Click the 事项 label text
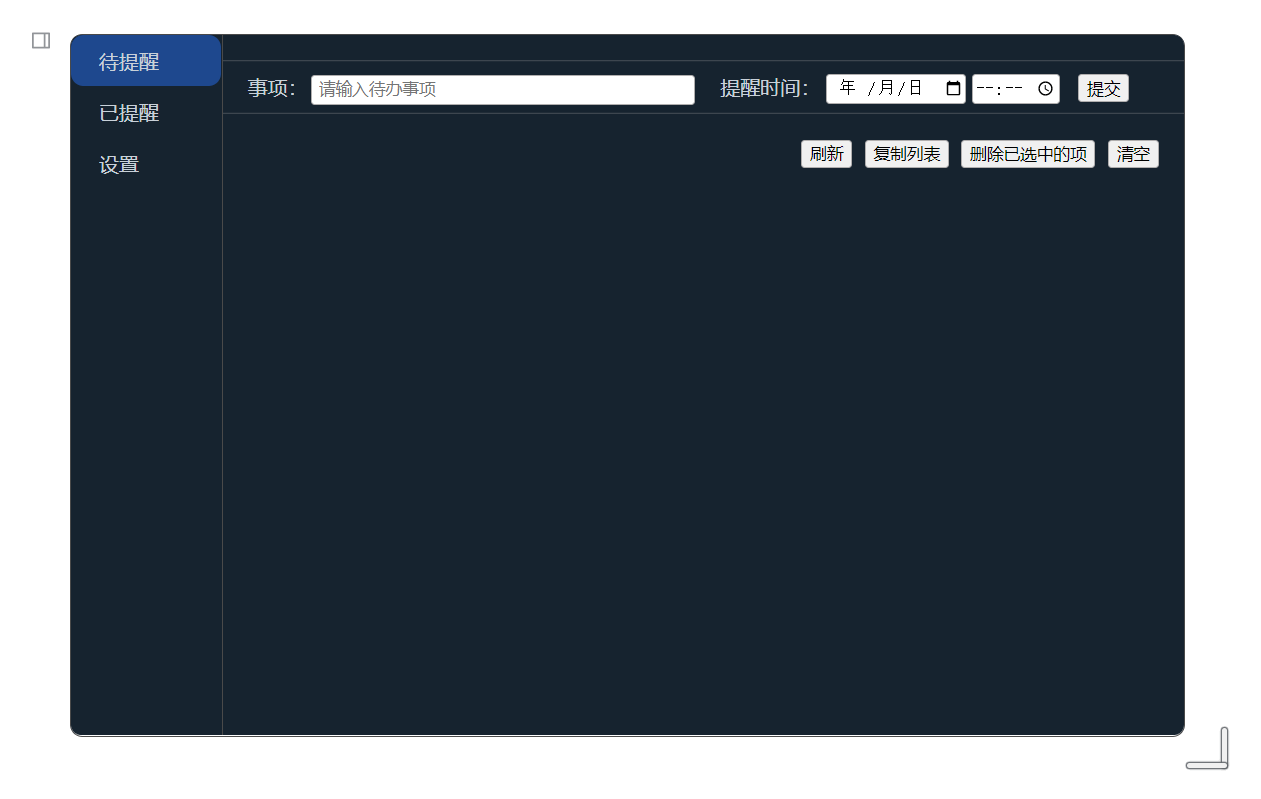 (272, 89)
